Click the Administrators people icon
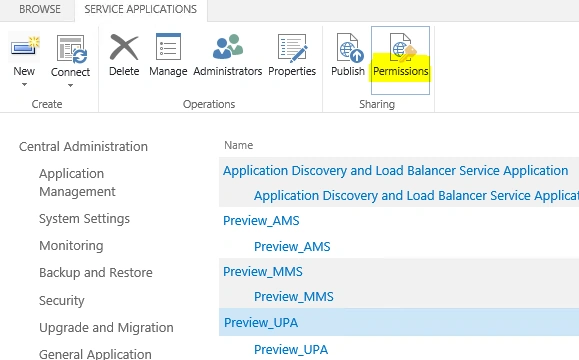This screenshot has height=360, width=579. [227, 47]
